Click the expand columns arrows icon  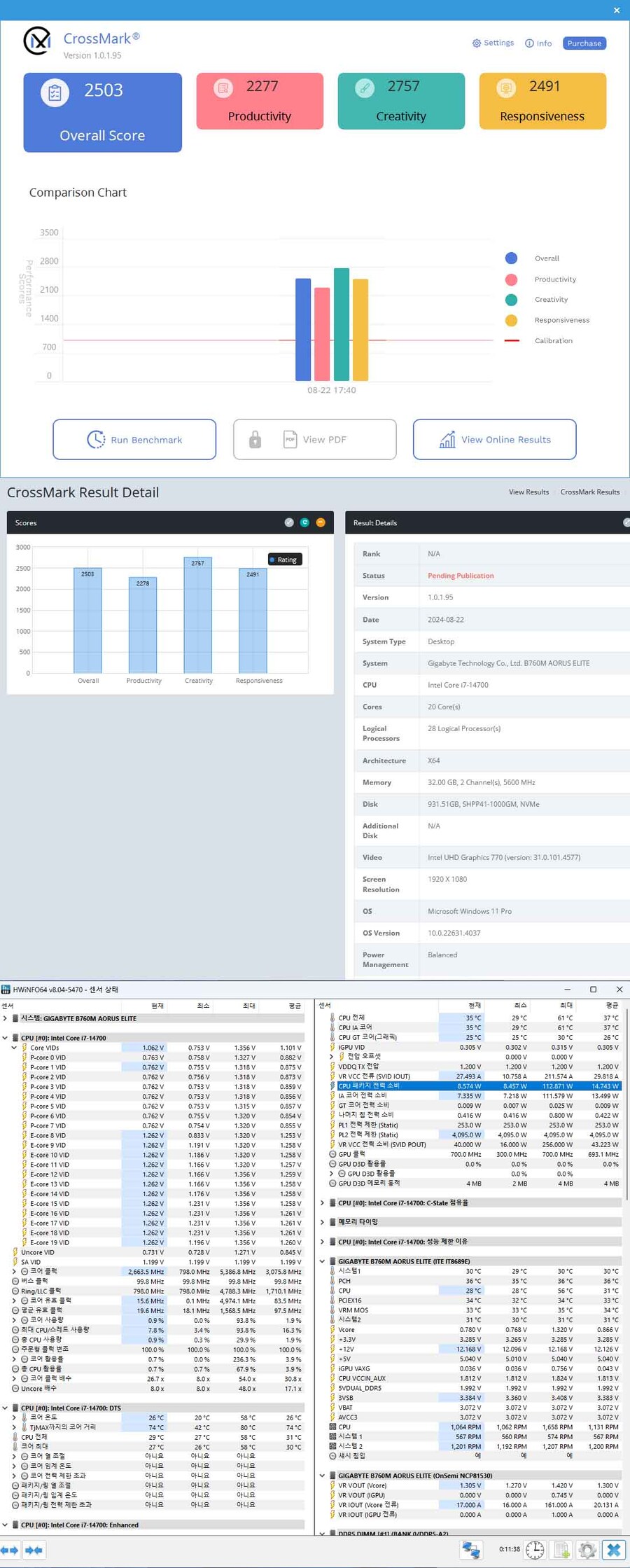tap(9, 1550)
